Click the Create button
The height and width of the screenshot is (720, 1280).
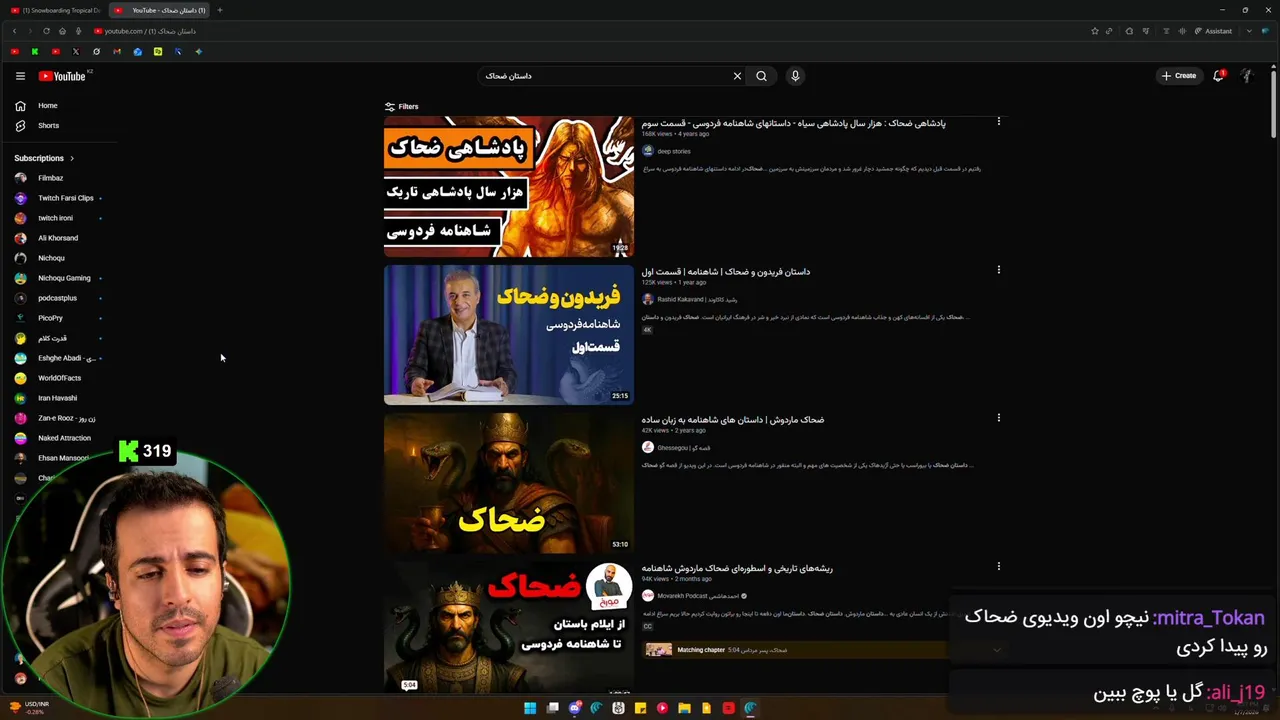coord(1179,76)
